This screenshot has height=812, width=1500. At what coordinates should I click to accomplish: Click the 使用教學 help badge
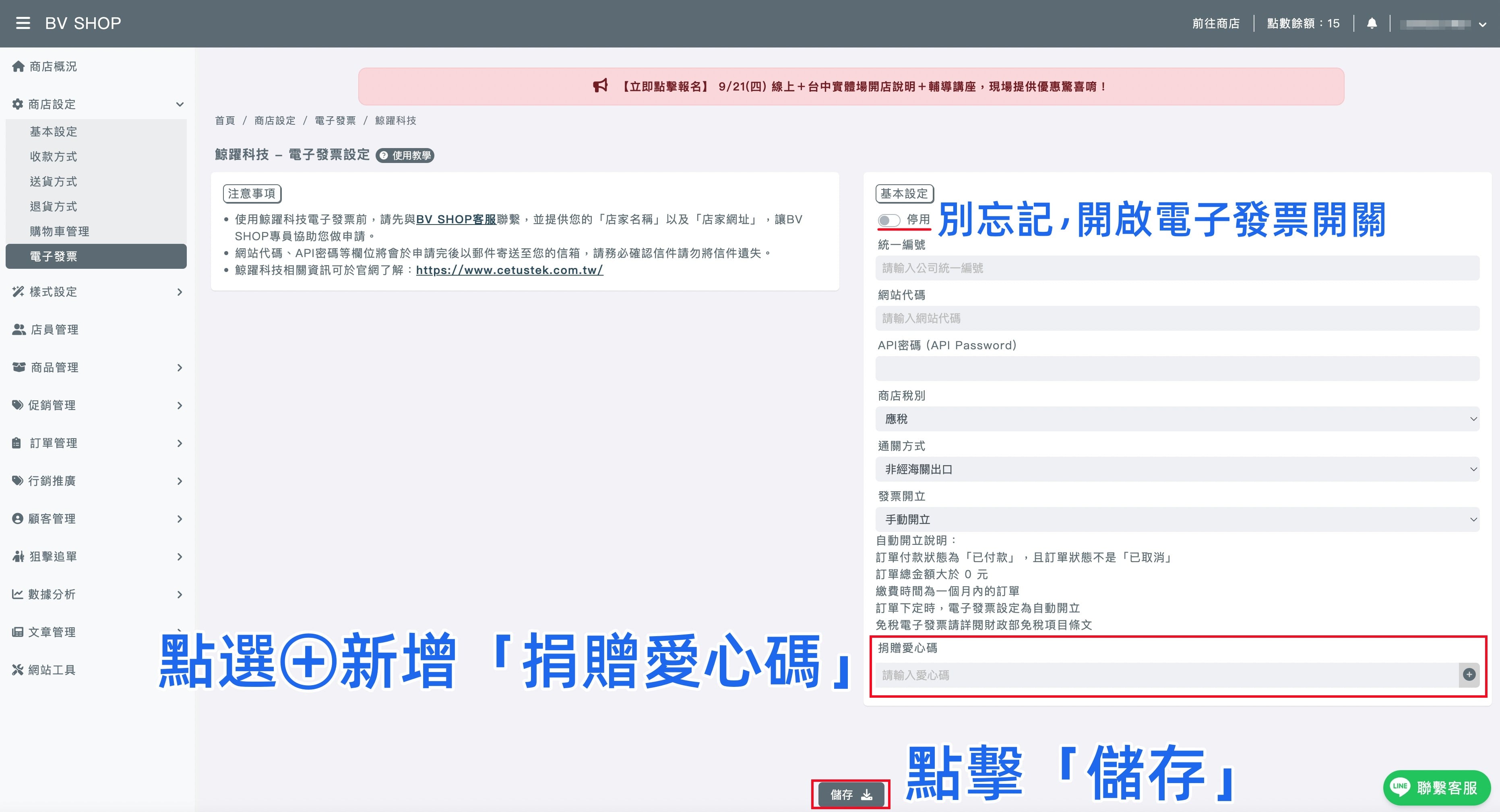coord(405,155)
